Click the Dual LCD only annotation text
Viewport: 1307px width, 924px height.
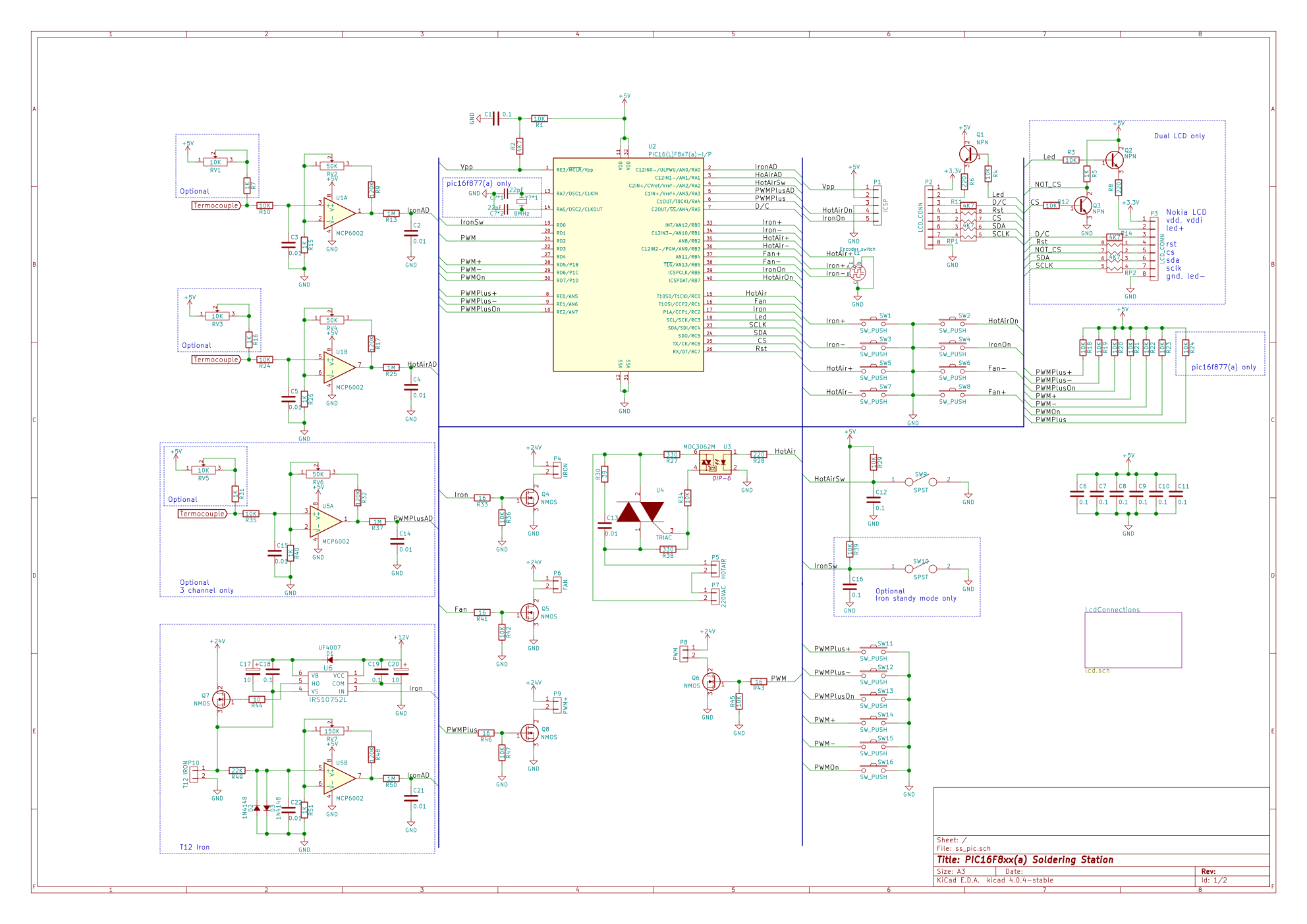point(1179,136)
